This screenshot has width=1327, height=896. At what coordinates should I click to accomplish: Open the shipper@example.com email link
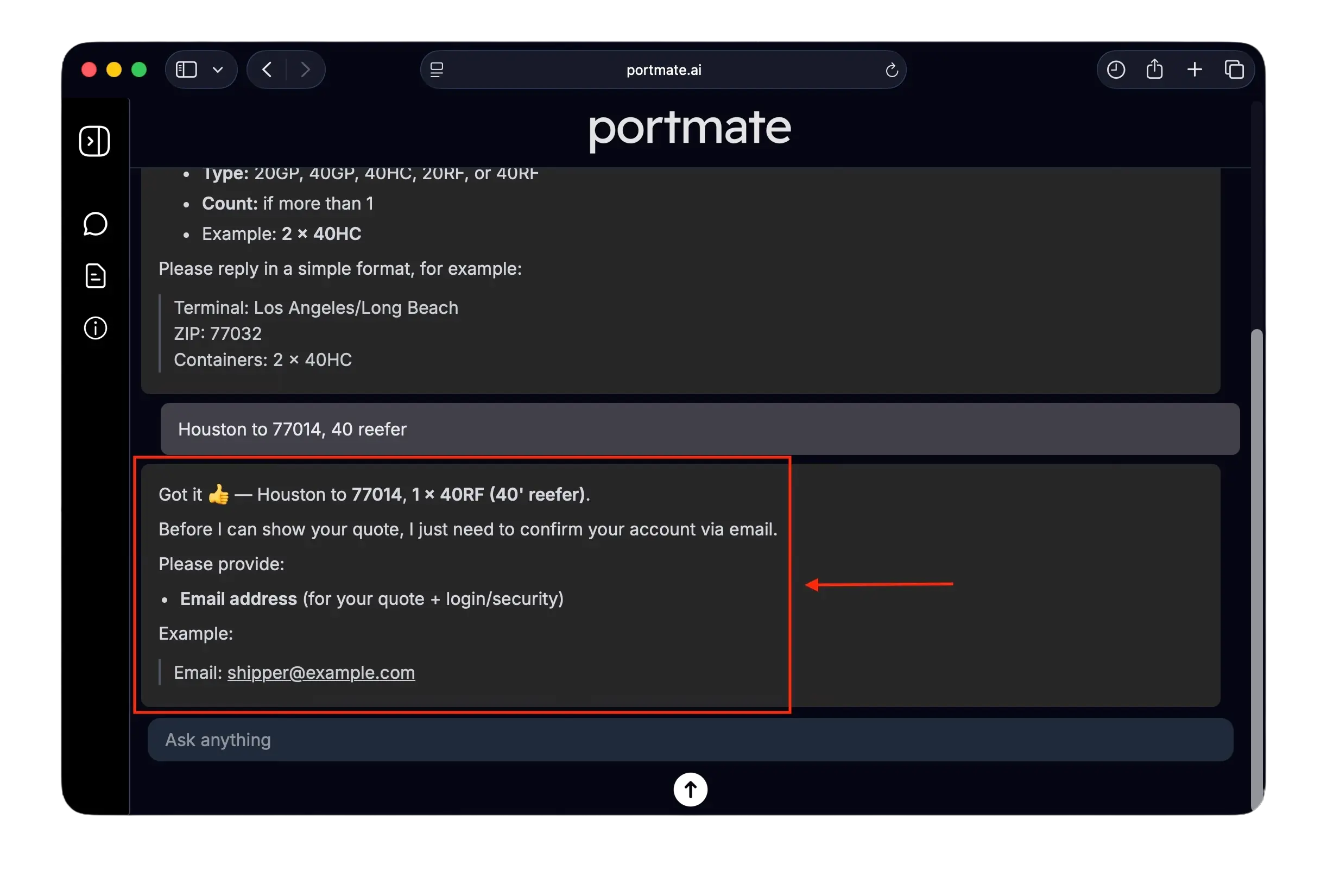(x=321, y=672)
